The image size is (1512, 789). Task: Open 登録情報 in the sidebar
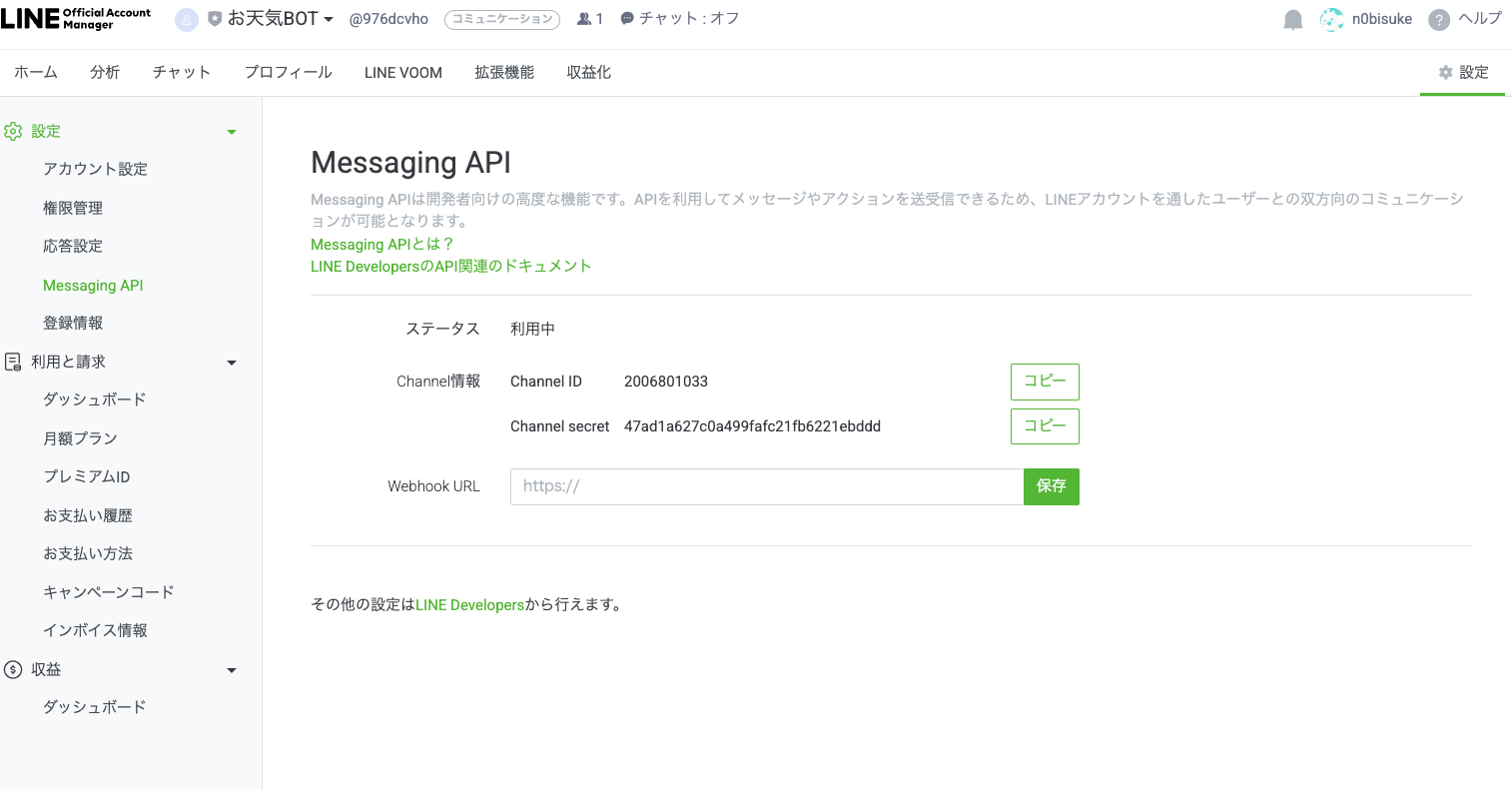pyautogui.click(x=73, y=323)
